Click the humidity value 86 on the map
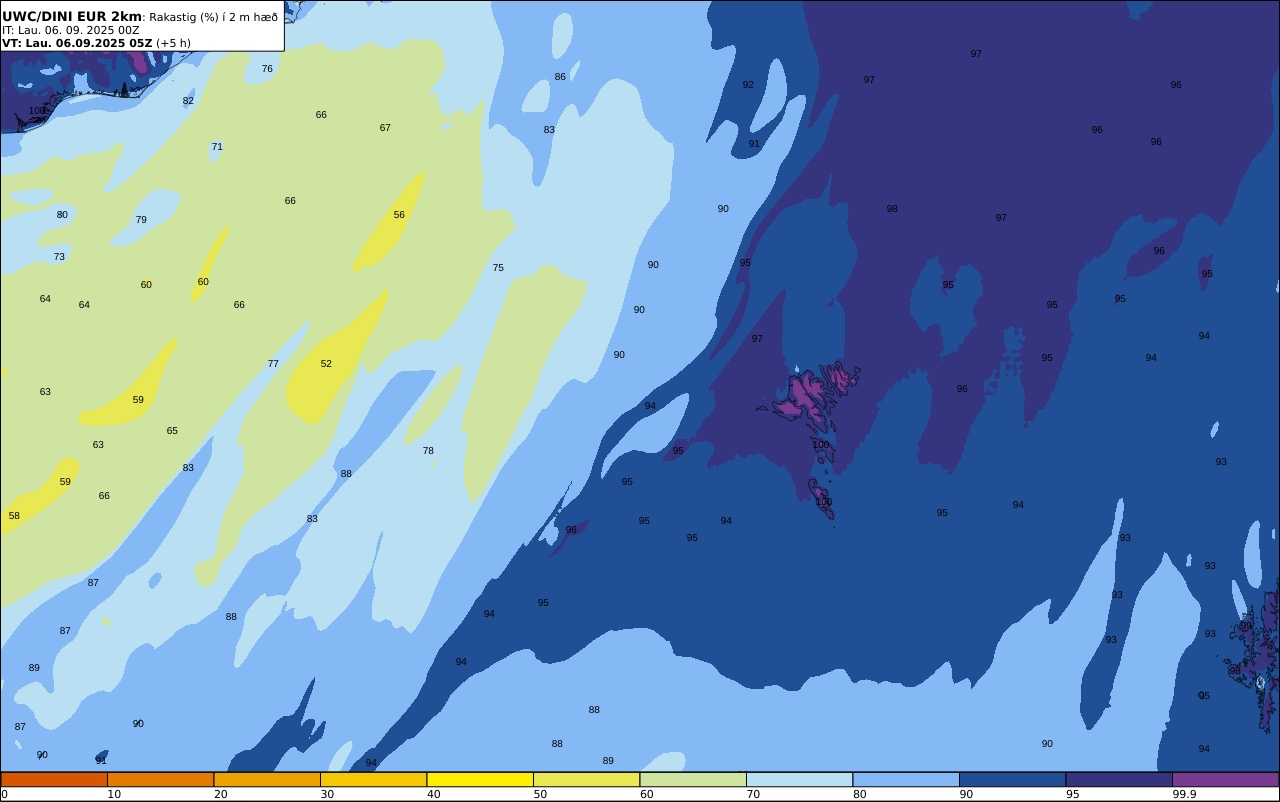1280x802 pixels. (x=560, y=77)
